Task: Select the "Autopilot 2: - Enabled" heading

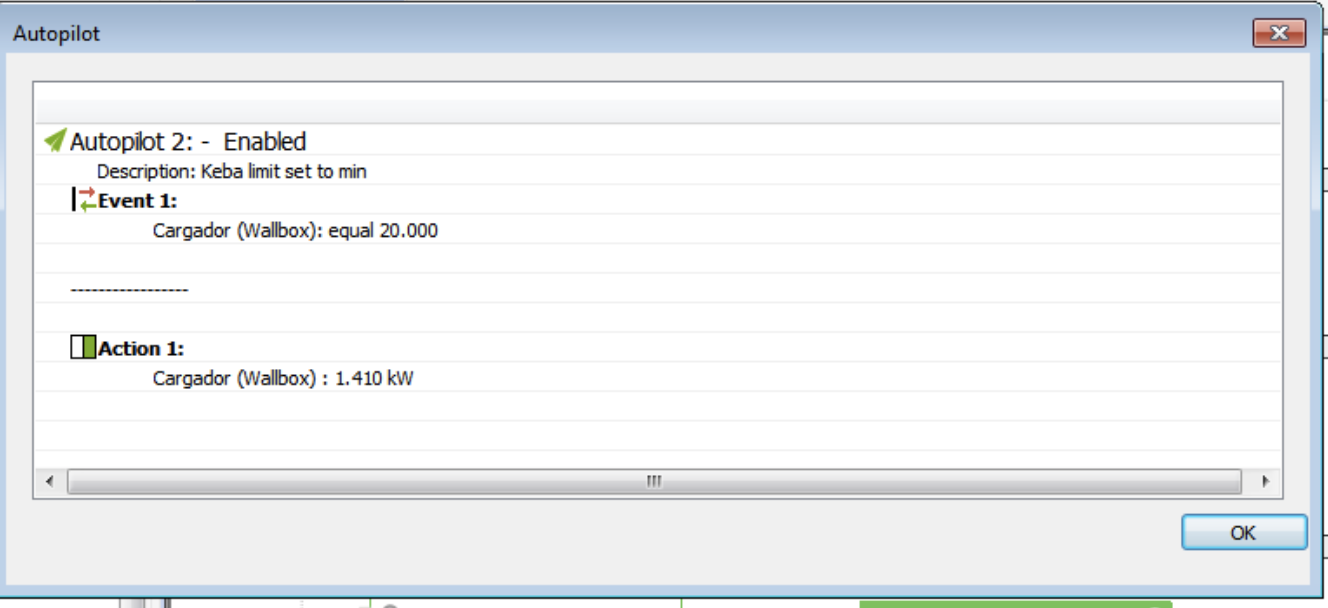Action: coord(187,141)
